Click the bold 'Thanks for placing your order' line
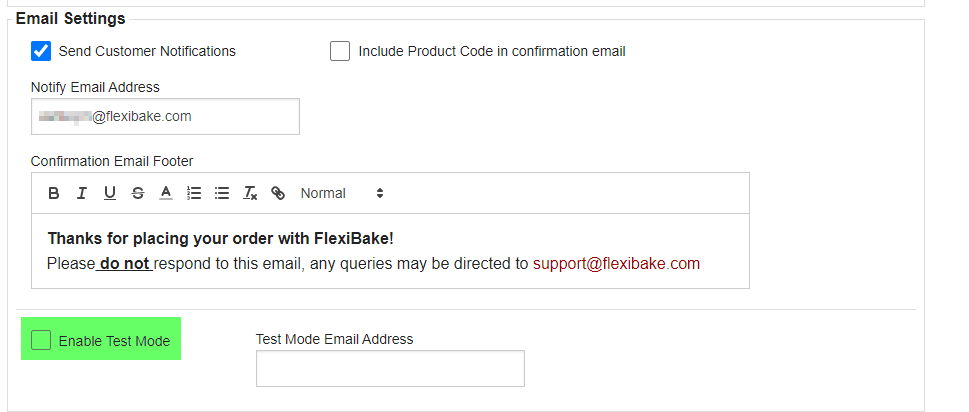 click(221, 238)
